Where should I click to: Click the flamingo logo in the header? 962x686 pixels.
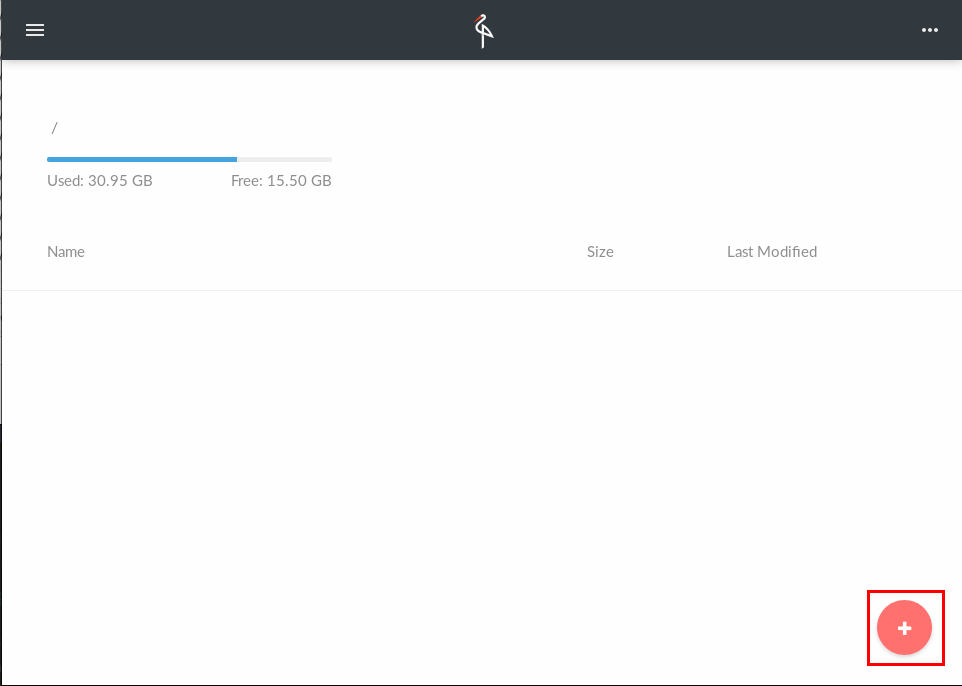(x=482, y=29)
